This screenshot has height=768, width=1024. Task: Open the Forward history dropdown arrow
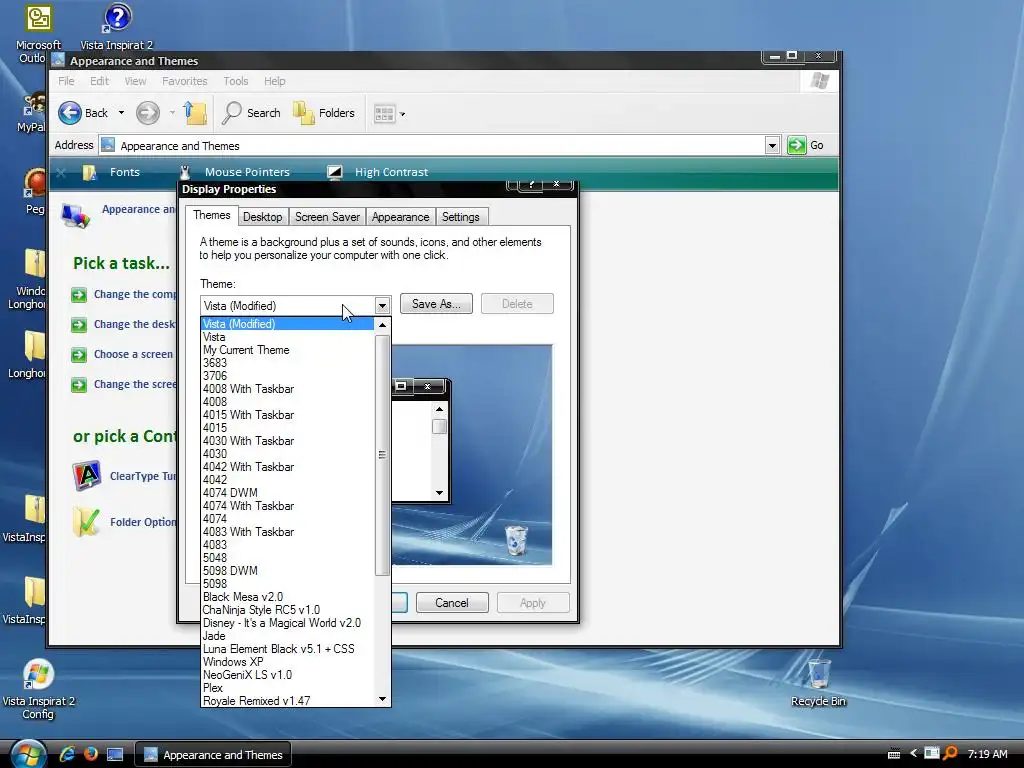(x=172, y=113)
